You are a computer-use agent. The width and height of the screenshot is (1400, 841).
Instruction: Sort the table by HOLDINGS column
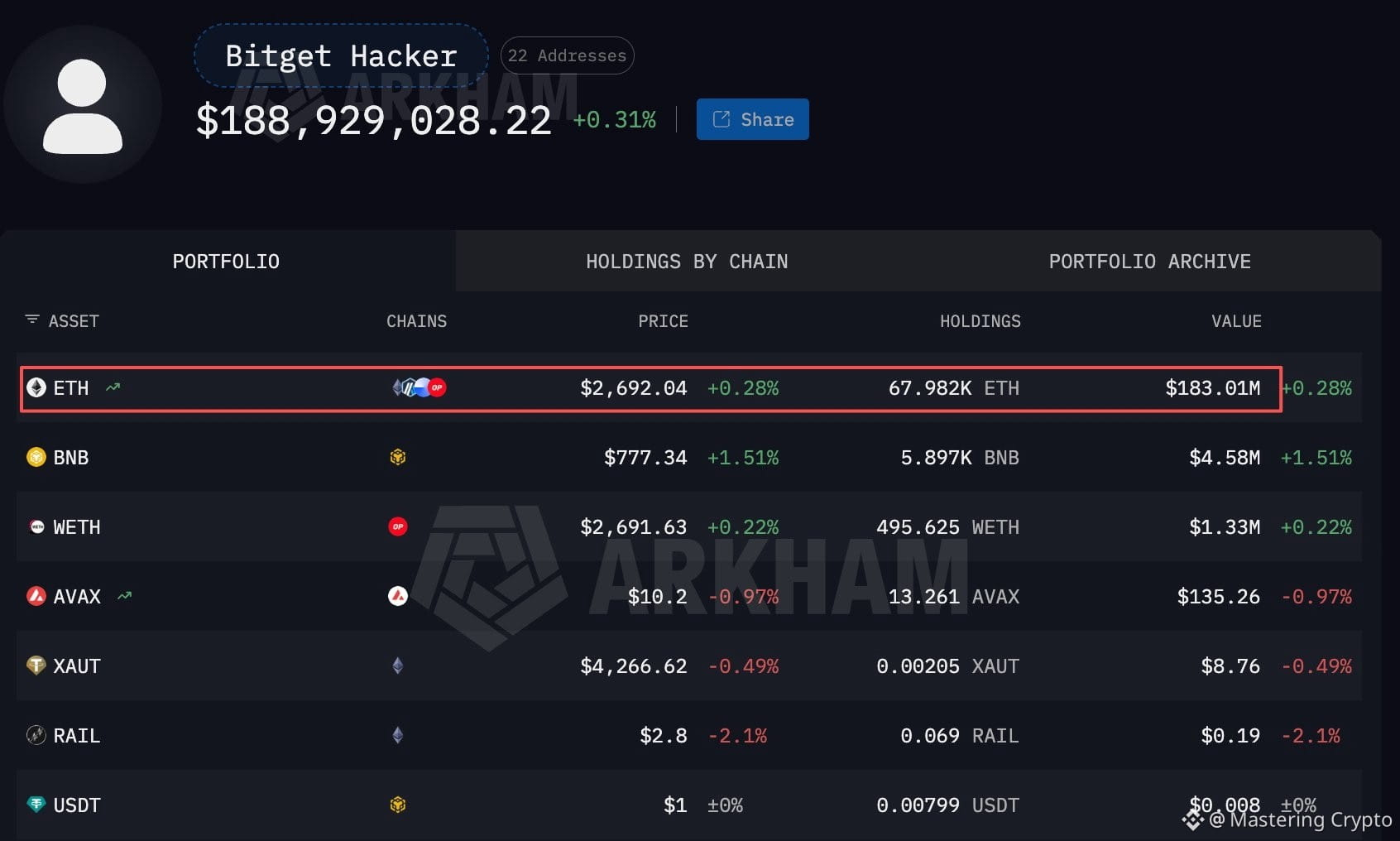980,321
